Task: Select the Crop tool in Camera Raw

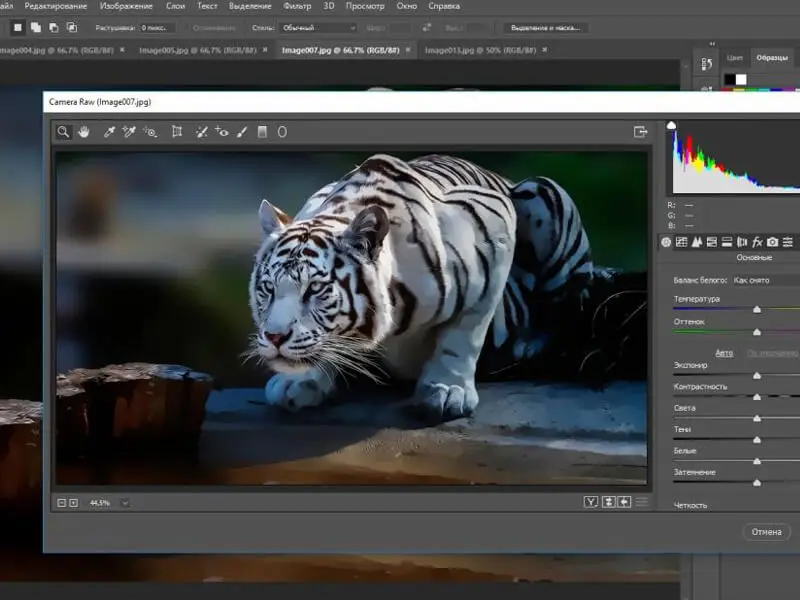Action: coord(177,131)
